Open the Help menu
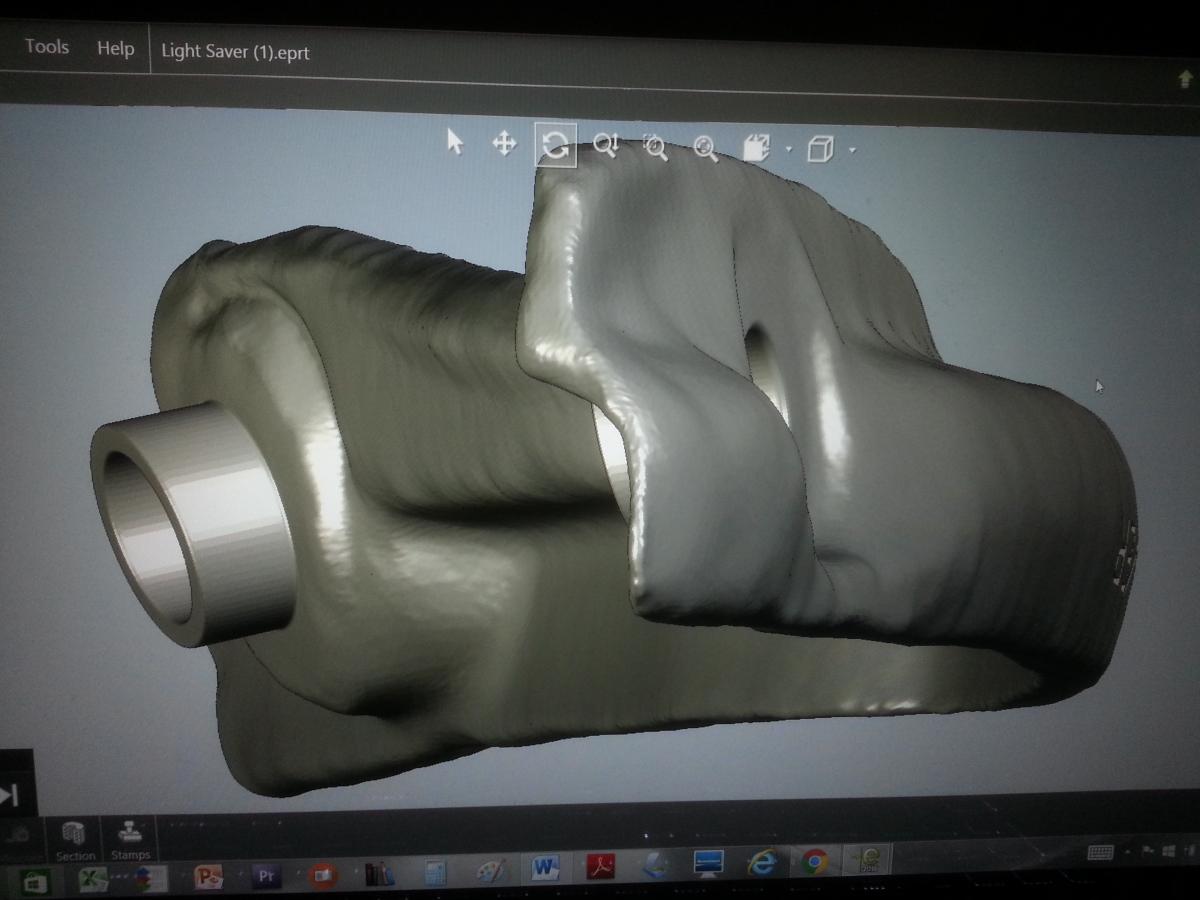 click(x=115, y=48)
